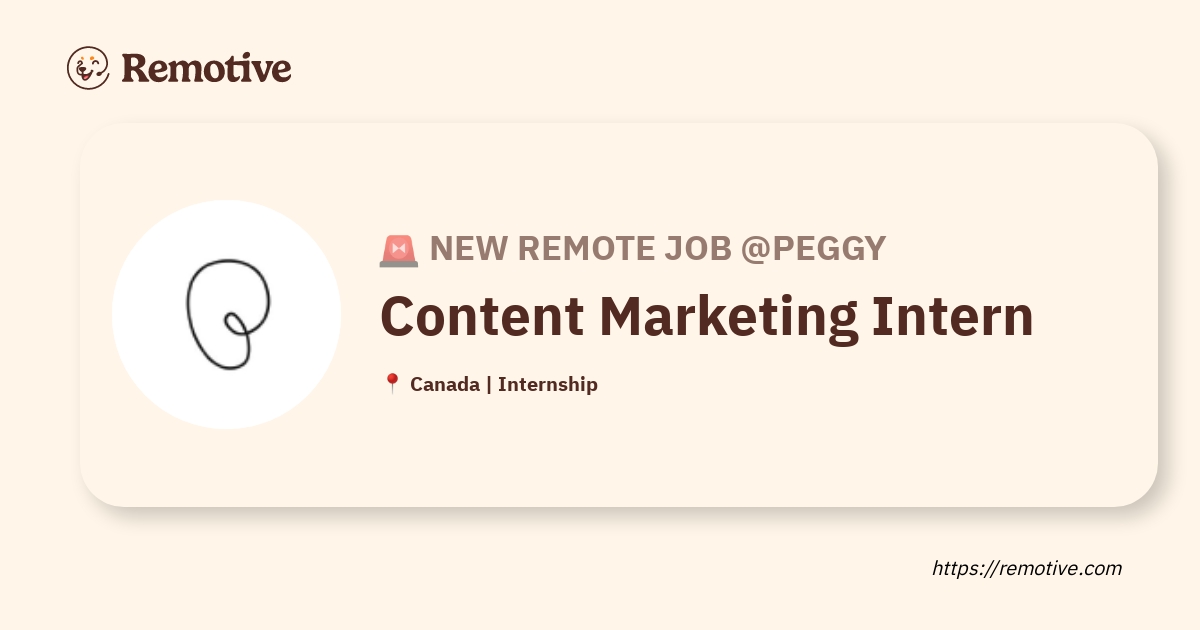
Task: Click the word Content in job title
Action: (x=482, y=315)
